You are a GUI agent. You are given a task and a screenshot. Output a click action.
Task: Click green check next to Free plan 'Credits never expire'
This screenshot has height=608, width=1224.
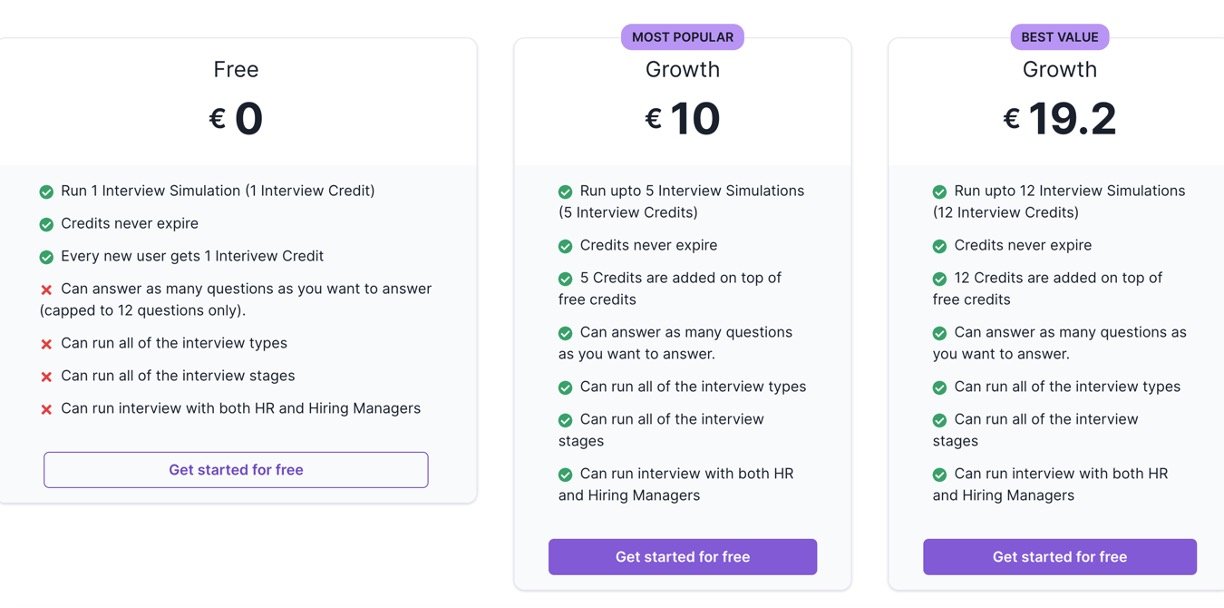(46, 224)
